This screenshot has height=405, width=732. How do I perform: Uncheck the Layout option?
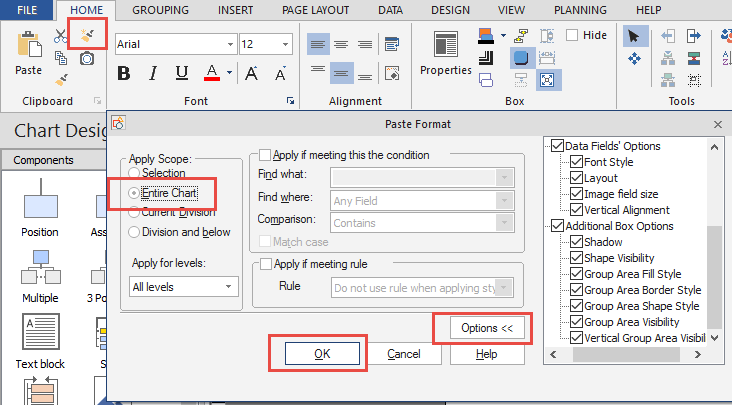[577, 178]
